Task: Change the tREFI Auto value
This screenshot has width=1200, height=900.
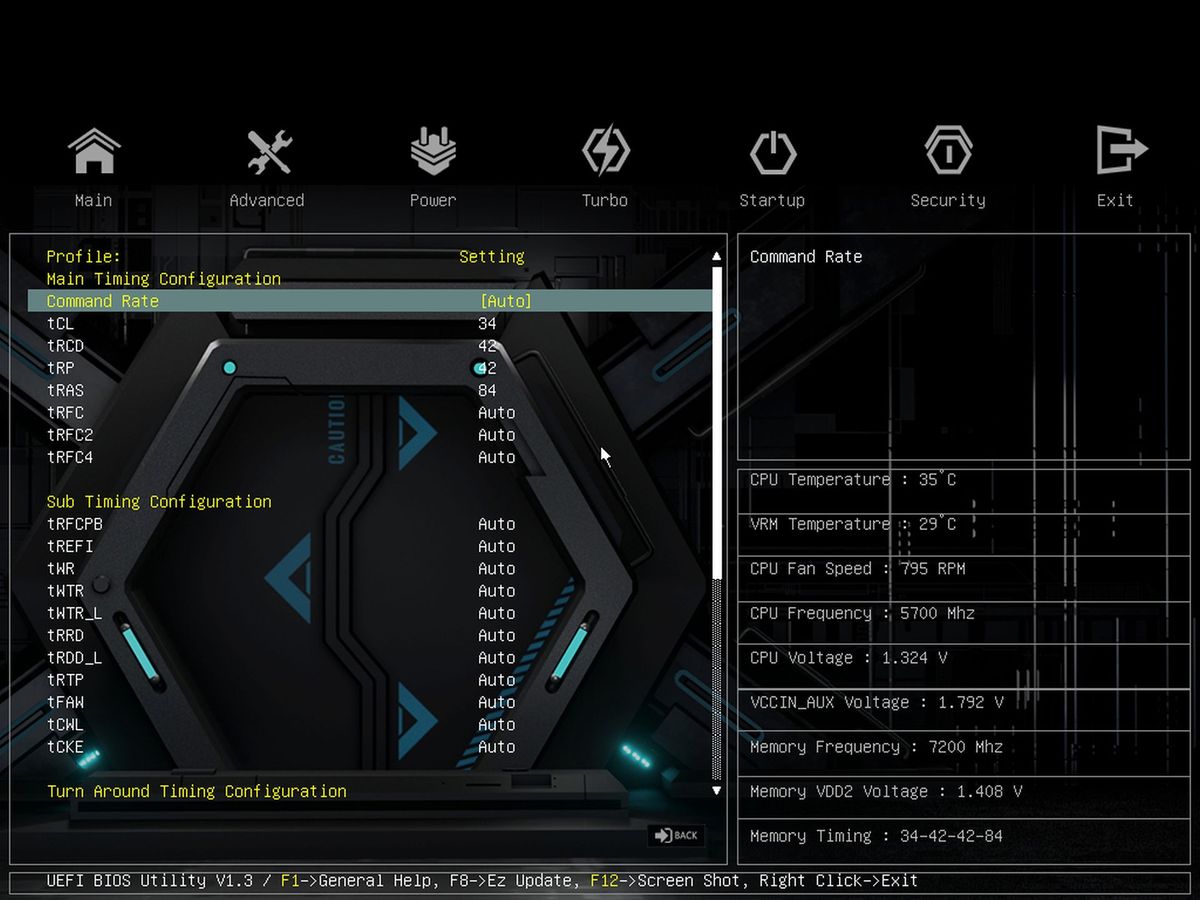Action: click(x=497, y=546)
